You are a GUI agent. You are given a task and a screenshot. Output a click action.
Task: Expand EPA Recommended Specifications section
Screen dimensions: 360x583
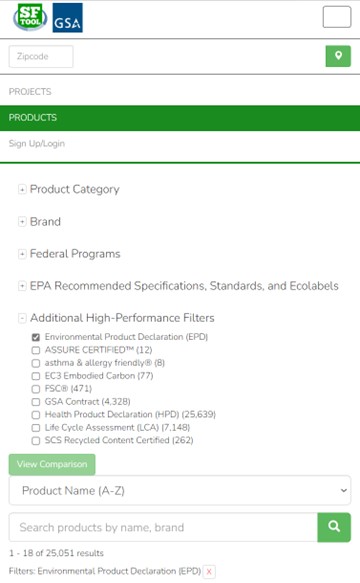(x=22, y=286)
